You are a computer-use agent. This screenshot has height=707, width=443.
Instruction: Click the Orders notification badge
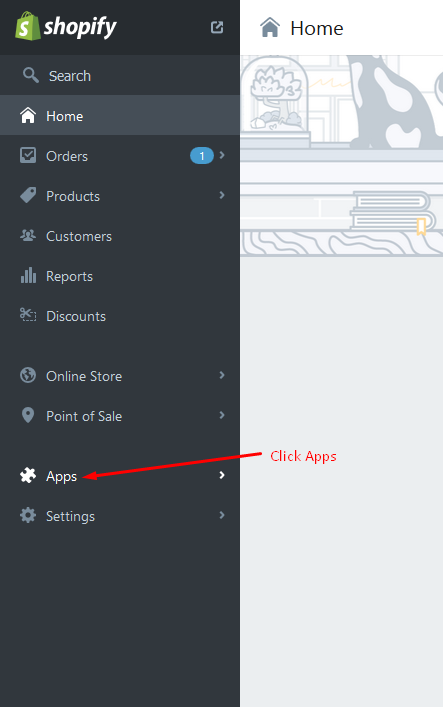202,156
